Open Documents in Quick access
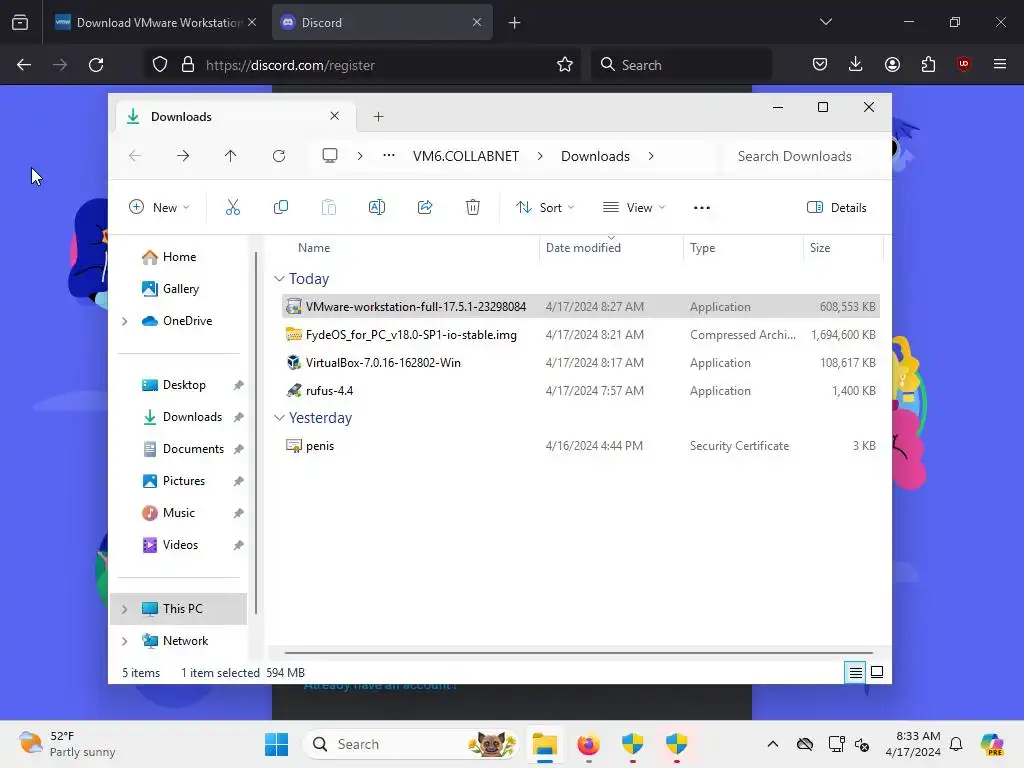Screen dimensions: 1024x768 coord(193,449)
